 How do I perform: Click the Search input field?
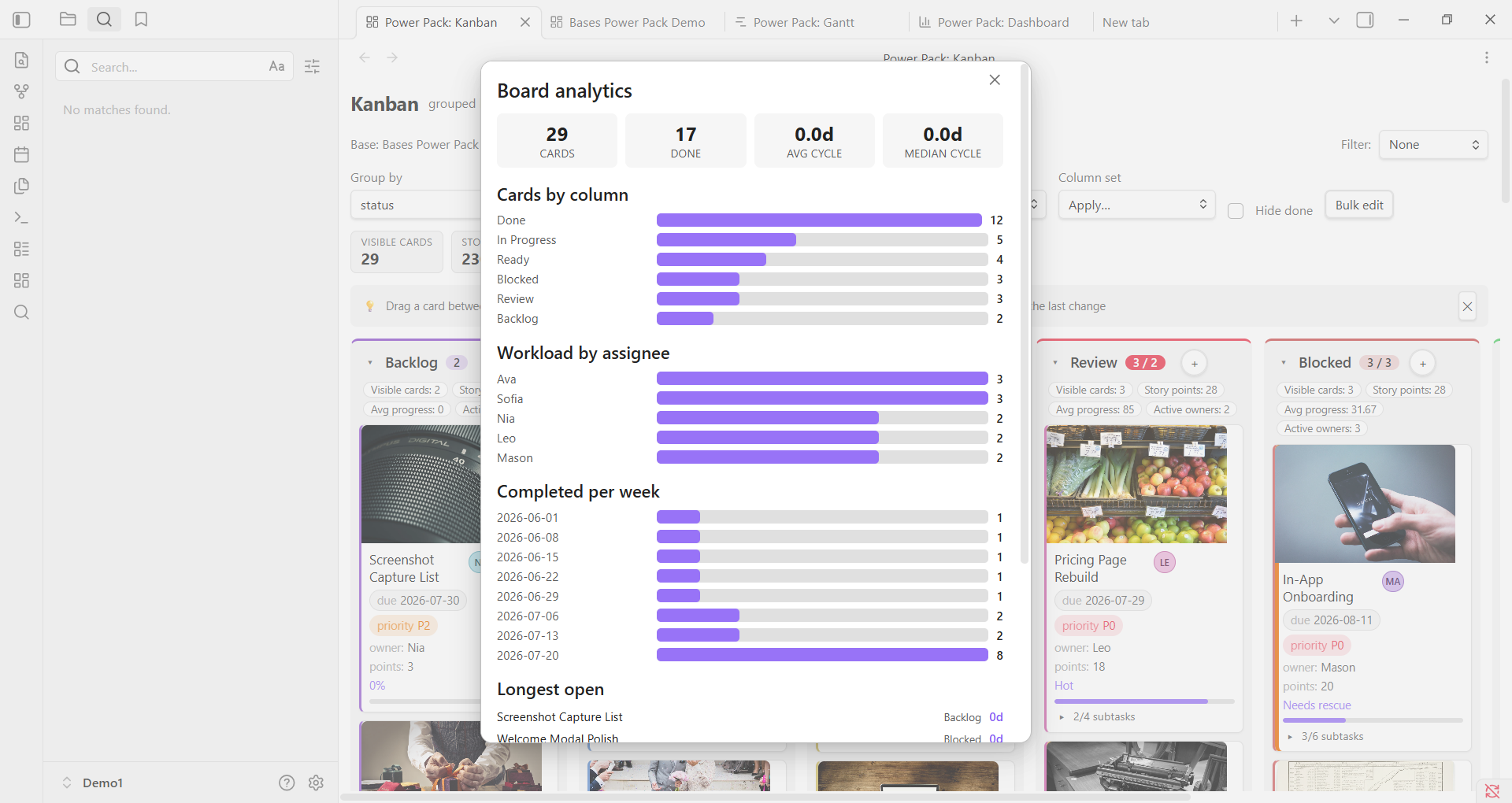click(173, 67)
